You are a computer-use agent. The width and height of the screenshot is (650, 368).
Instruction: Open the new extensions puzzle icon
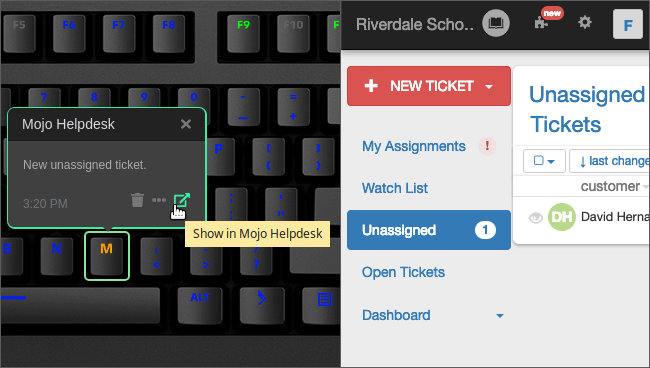point(541,22)
